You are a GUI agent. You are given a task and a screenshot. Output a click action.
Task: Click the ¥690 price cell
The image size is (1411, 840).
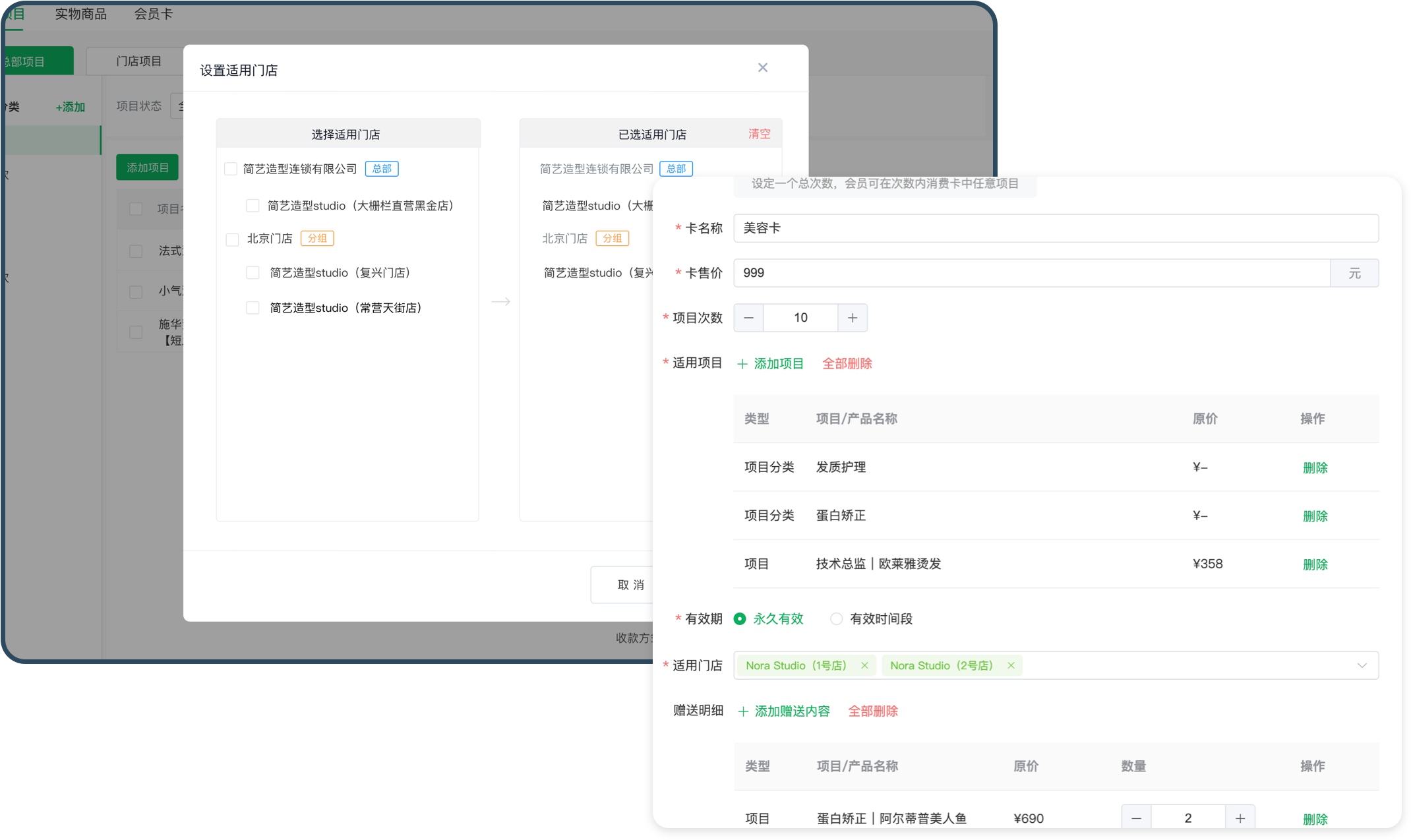(x=1029, y=818)
